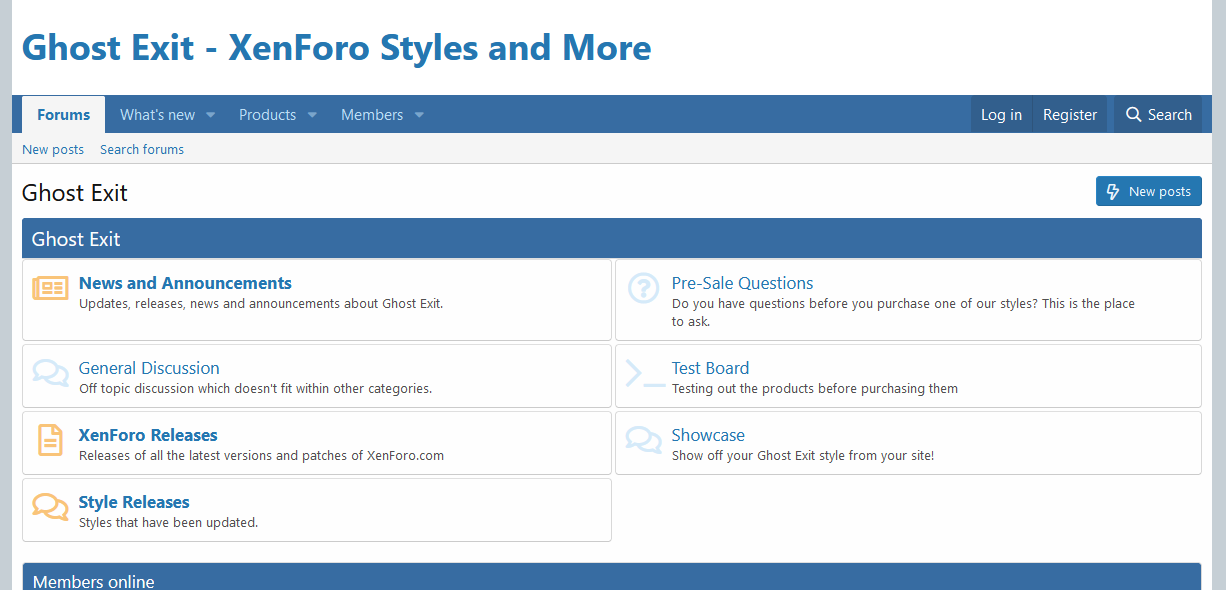Viewport: 1226px width, 590px height.
Task: Click the Pre-Sale Questions question mark icon
Action: [643, 288]
